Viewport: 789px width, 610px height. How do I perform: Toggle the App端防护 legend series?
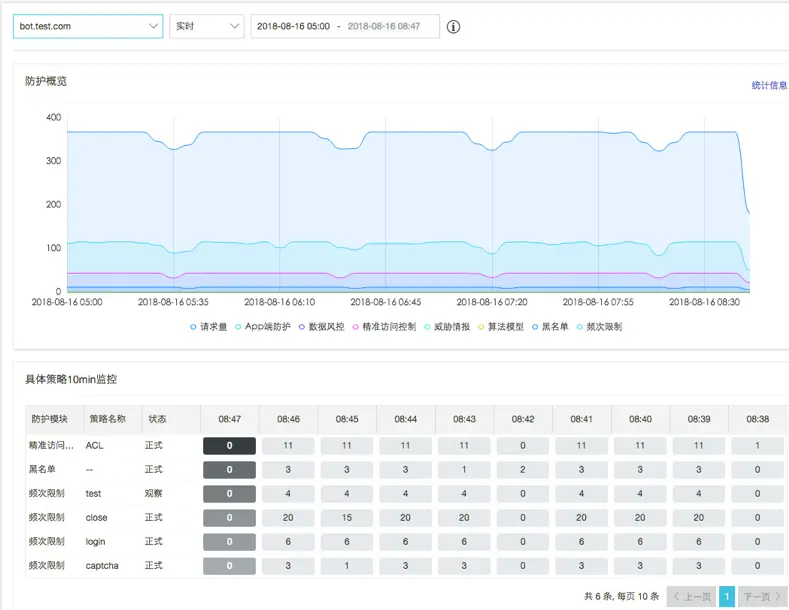click(x=263, y=327)
